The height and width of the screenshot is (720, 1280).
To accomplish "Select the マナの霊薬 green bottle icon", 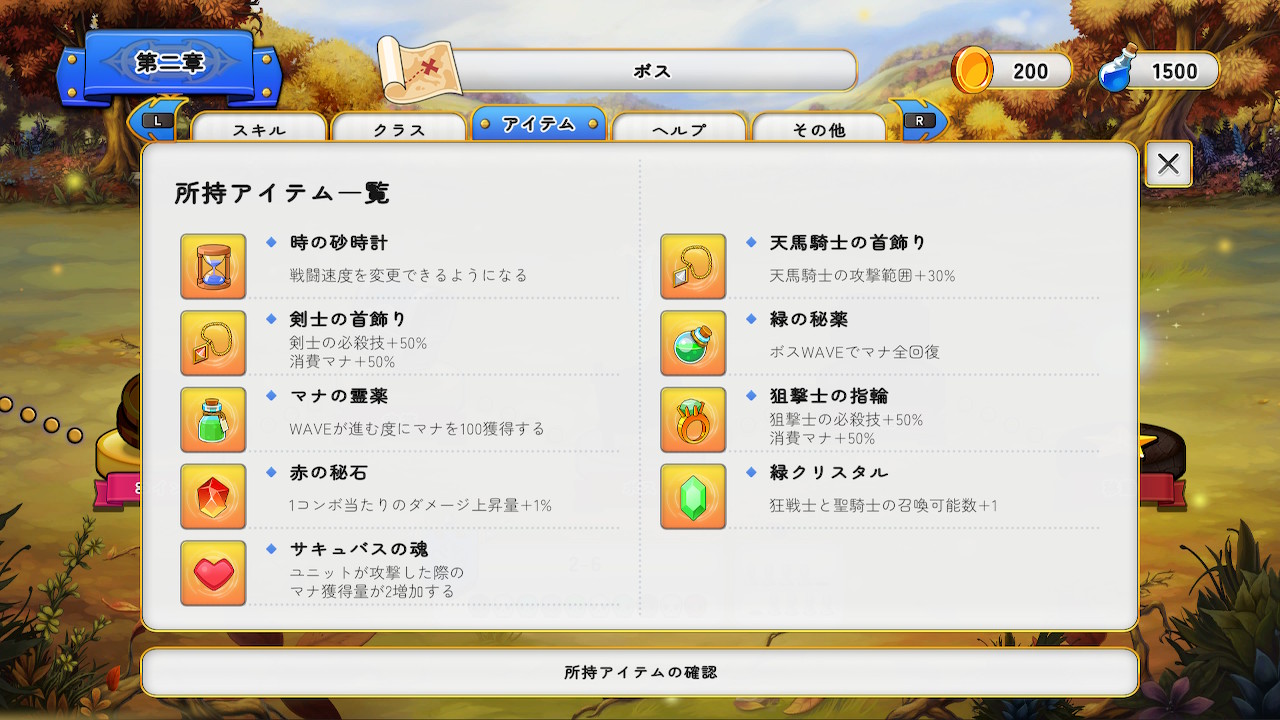I will tap(213, 420).
